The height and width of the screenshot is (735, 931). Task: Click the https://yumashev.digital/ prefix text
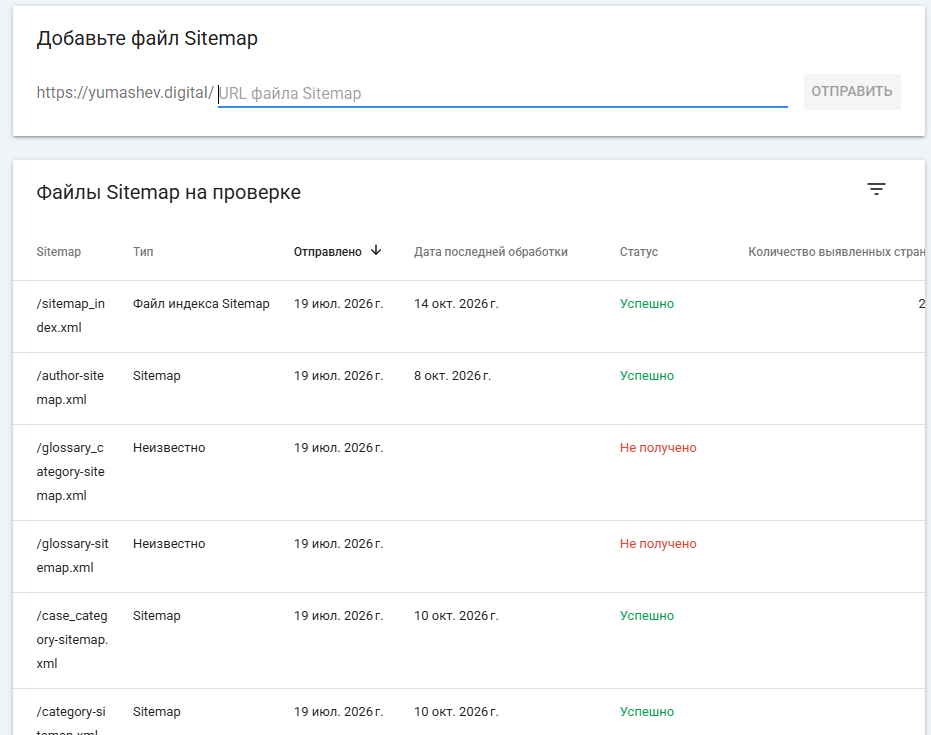click(x=125, y=93)
